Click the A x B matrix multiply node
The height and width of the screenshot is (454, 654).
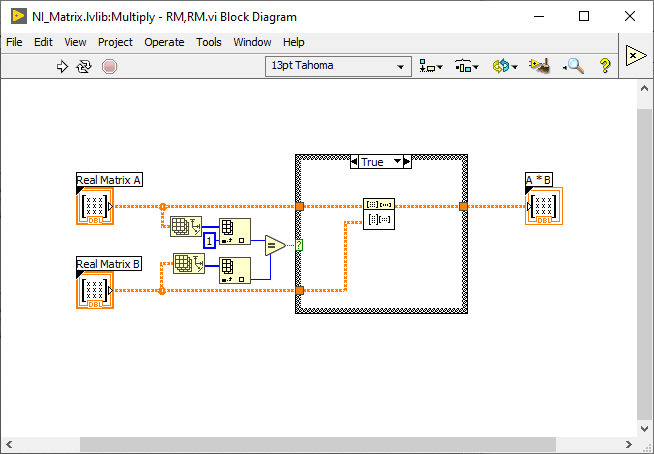click(379, 212)
